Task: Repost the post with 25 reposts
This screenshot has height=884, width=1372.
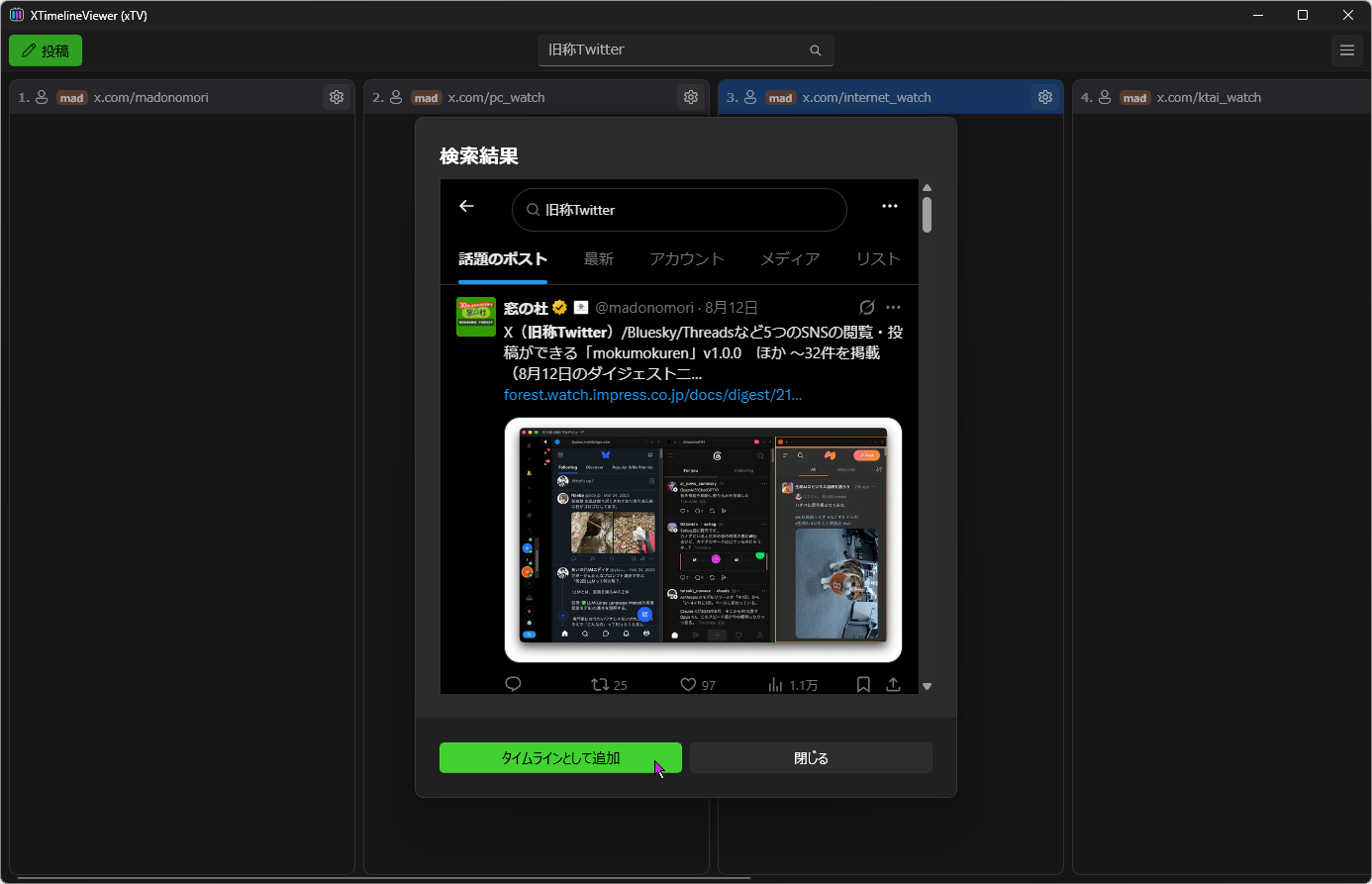Action: pyautogui.click(x=609, y=684)
